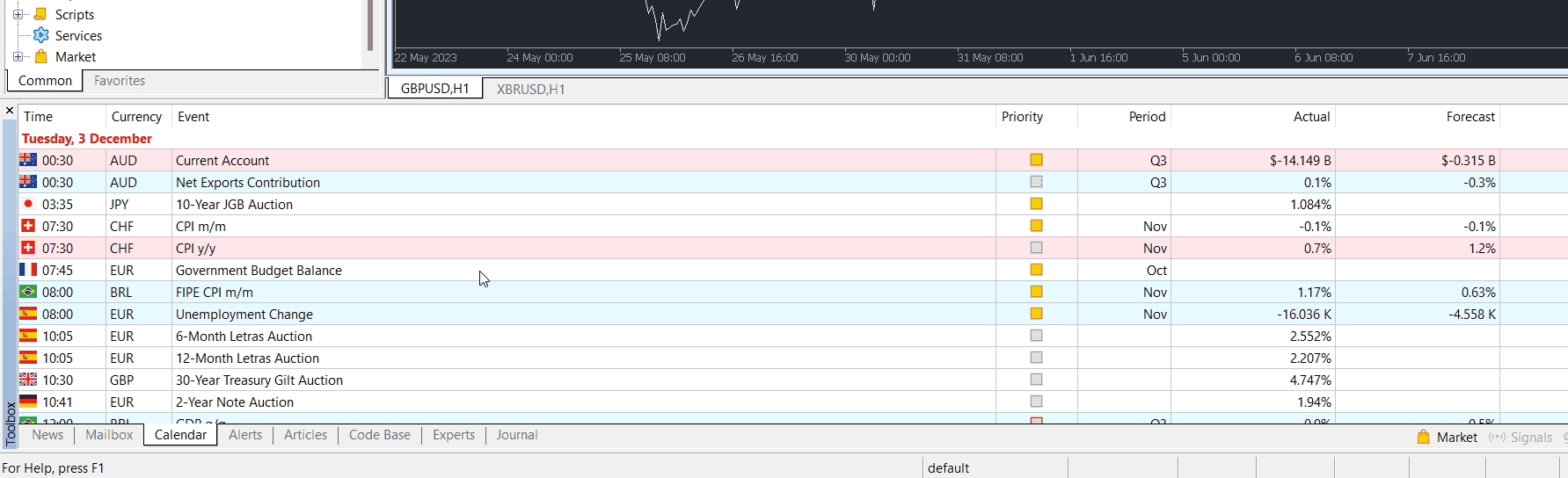Click the Australian flag on Current Account row
This screenshot has width=1568, height=478.
coord(28,160)
